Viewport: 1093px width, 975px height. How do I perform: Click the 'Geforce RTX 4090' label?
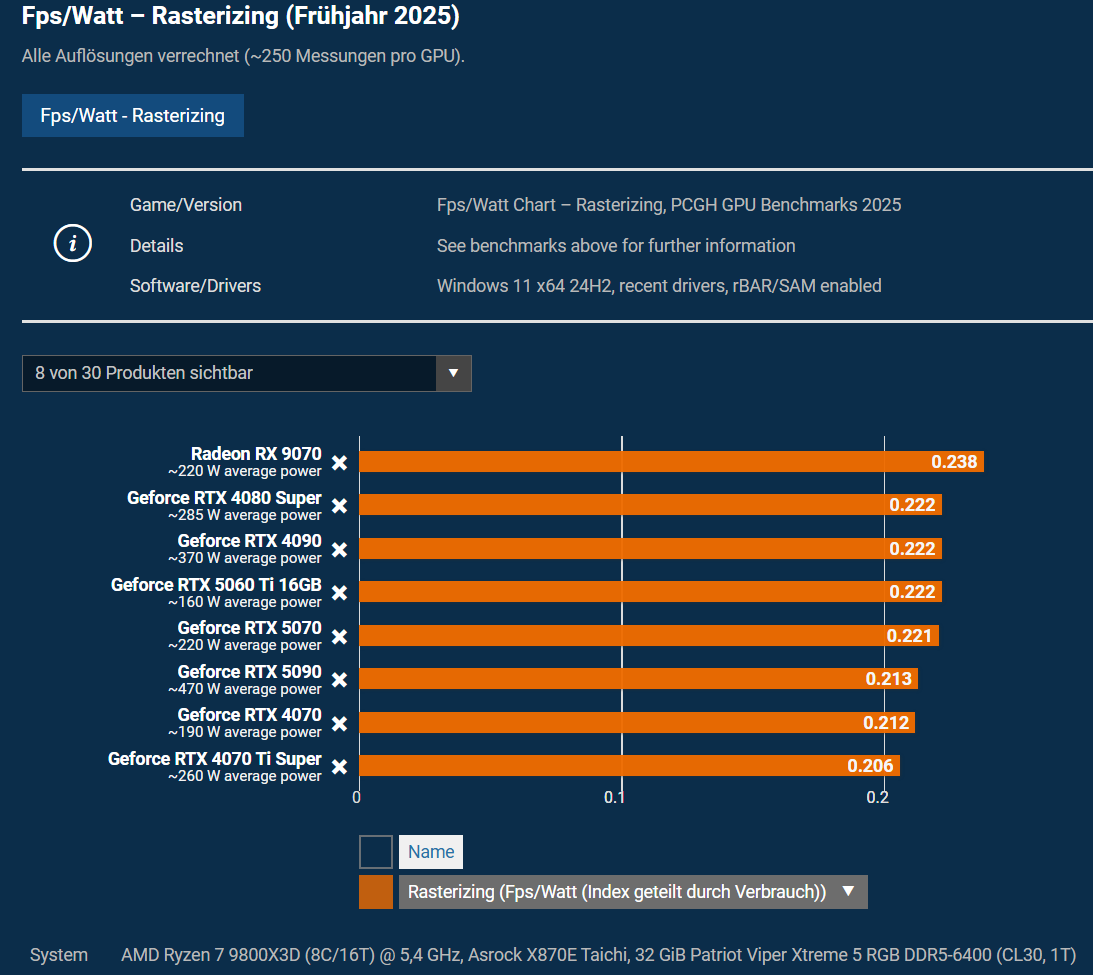point(250,541)
